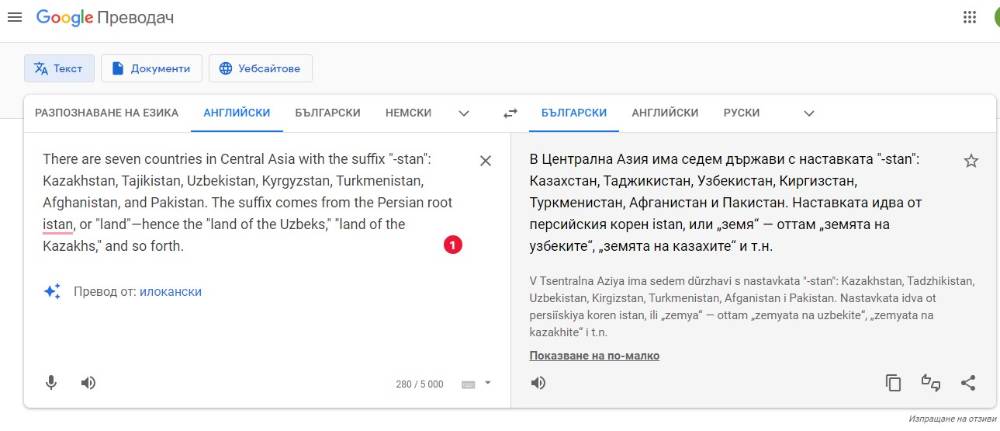1000x431 pixels.
Task: Translate from илокански link
Action: pyautogui.click(x=170, y=292)
